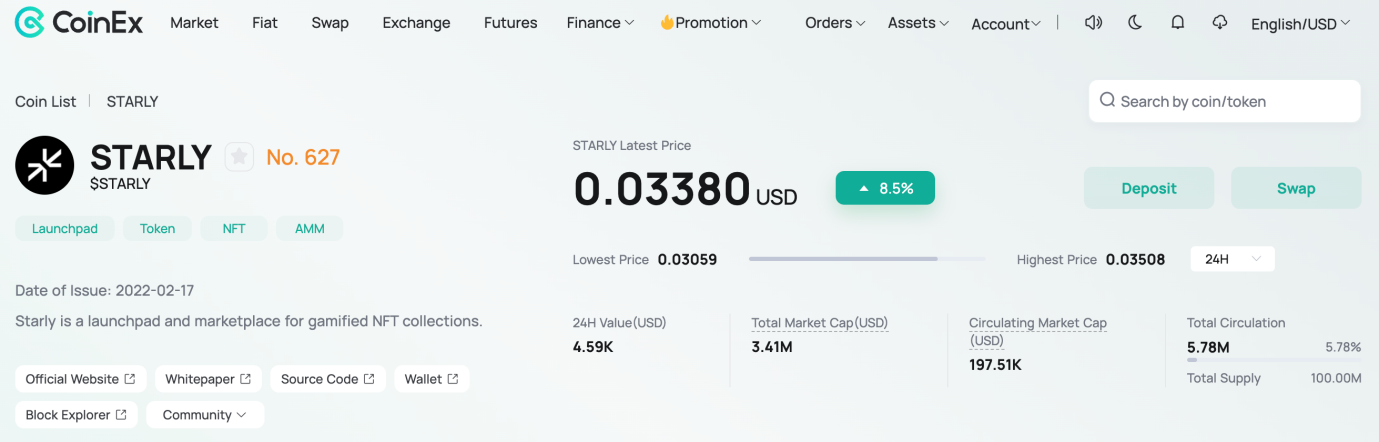The width and height of the screenshot is (1379, 442).
Task: Click the Deposit button
Action: (1149, 188)
